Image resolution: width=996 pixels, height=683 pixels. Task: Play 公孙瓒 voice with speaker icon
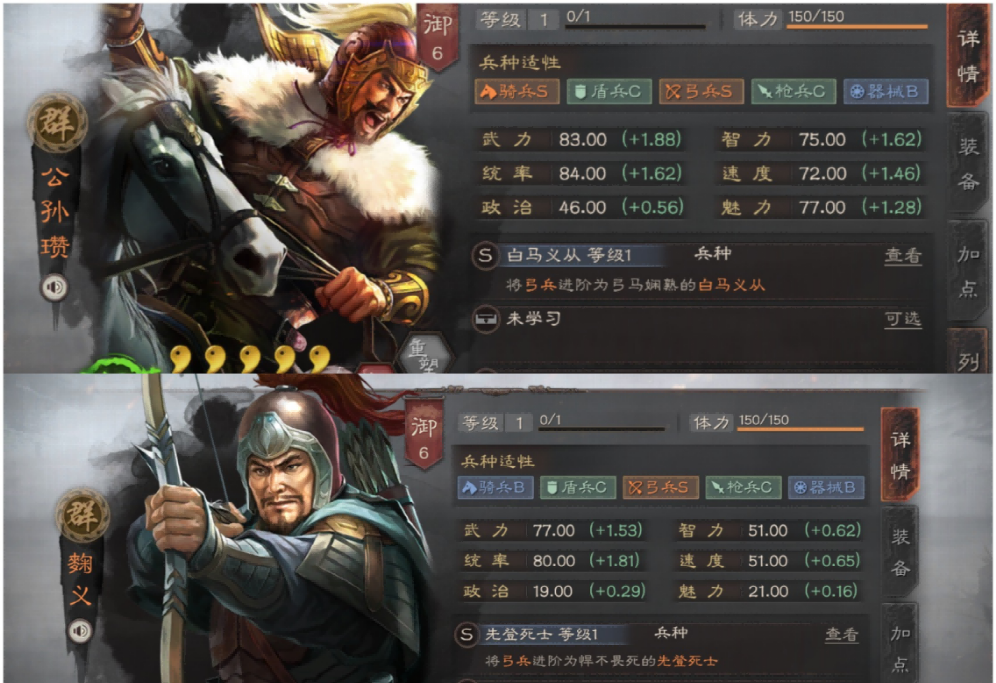coord(55,288)
